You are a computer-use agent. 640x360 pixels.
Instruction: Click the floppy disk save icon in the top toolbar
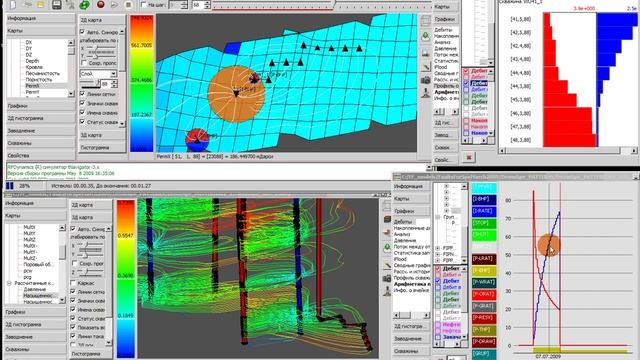coord(57,4)
